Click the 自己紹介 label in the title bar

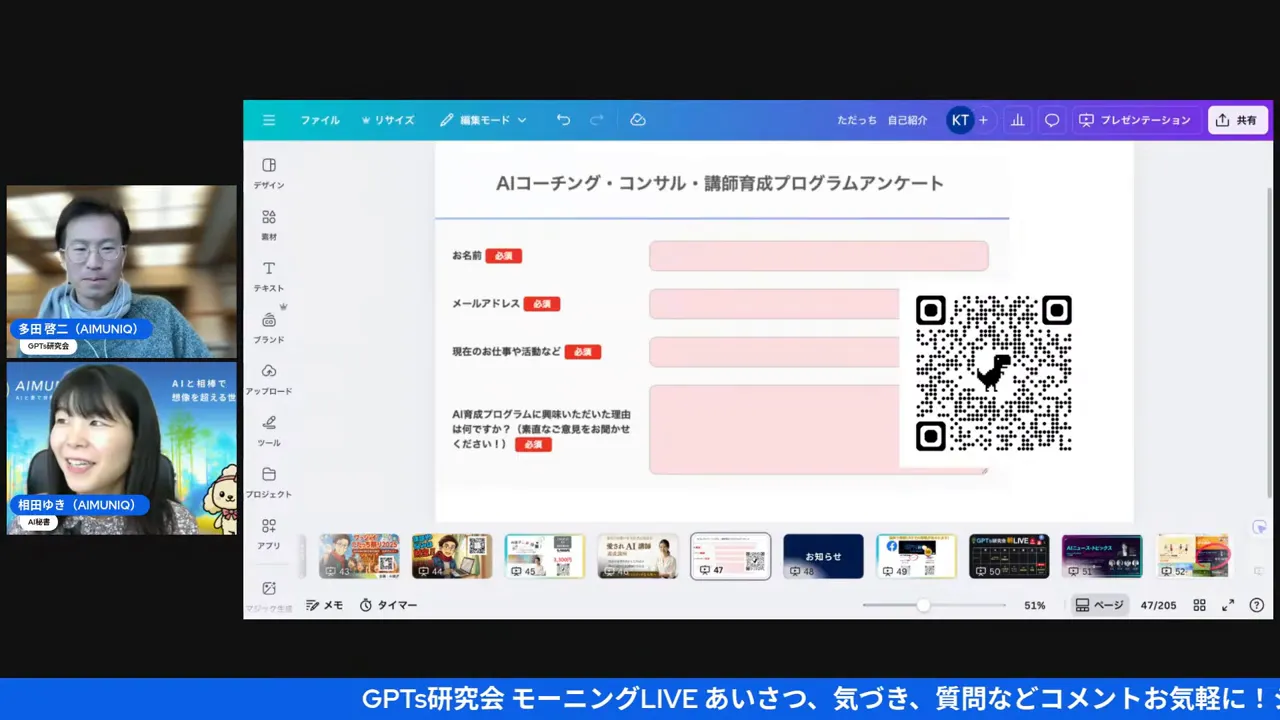pyautogui.click(x=907, y=120)
